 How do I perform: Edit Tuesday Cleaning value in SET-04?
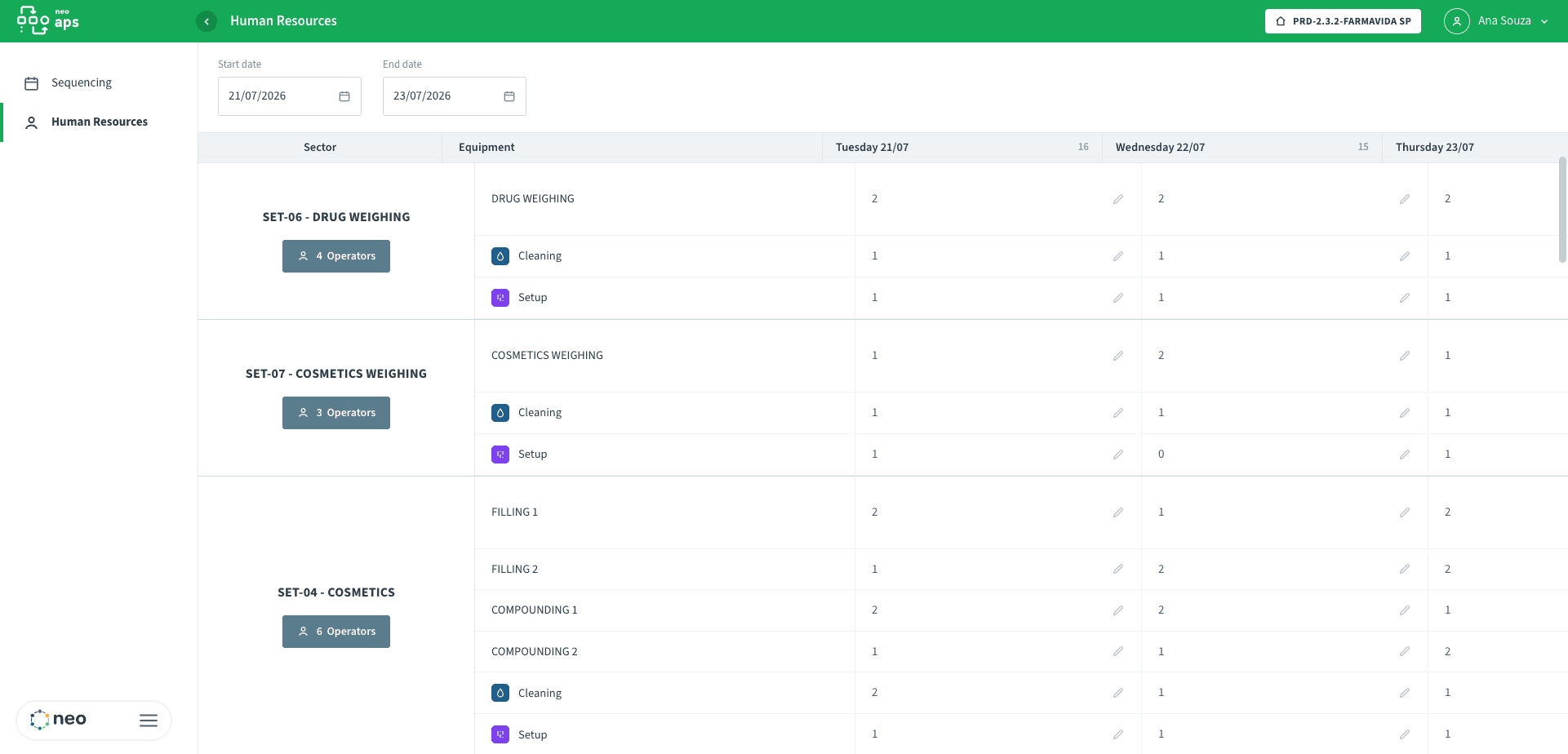click(x=1118, y=693)
